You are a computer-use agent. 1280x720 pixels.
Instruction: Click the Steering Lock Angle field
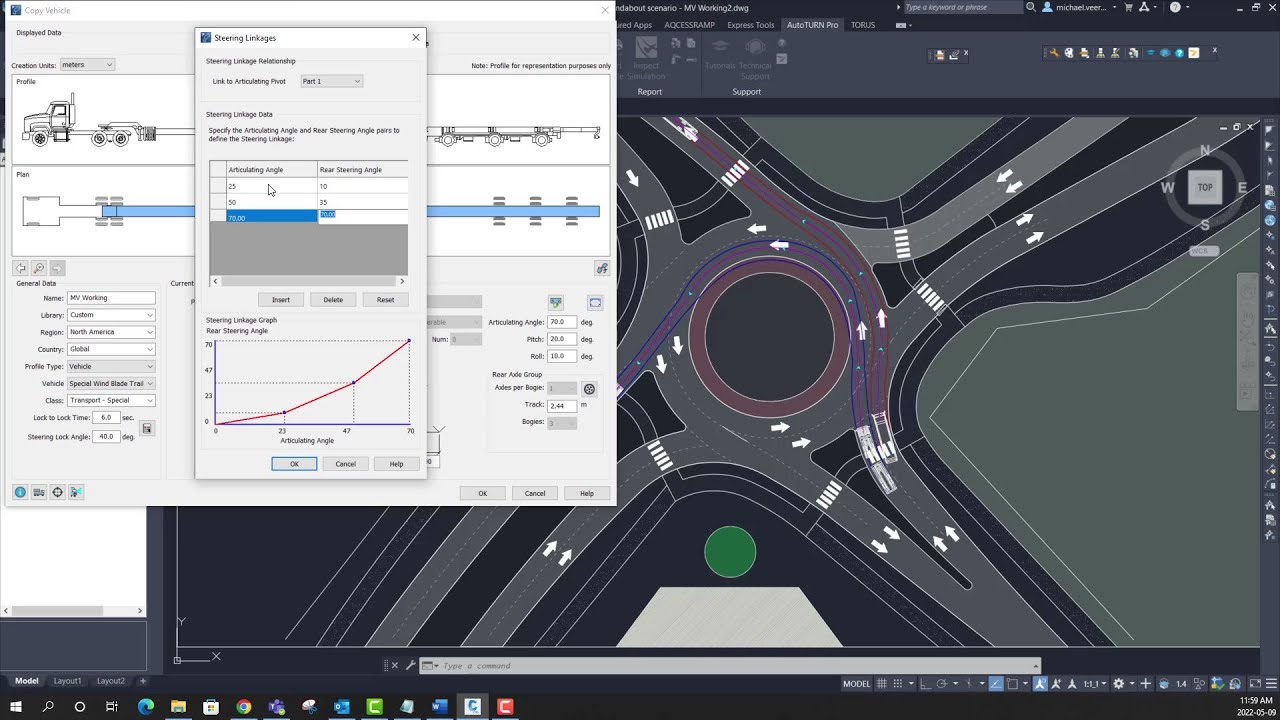pos(106,437)
